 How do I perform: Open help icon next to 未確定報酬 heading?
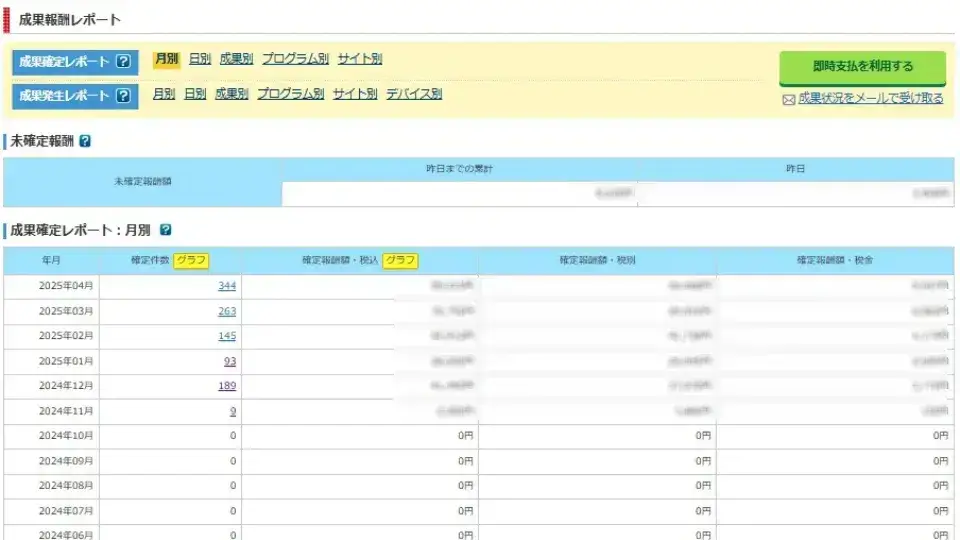(x=85, y=141)
